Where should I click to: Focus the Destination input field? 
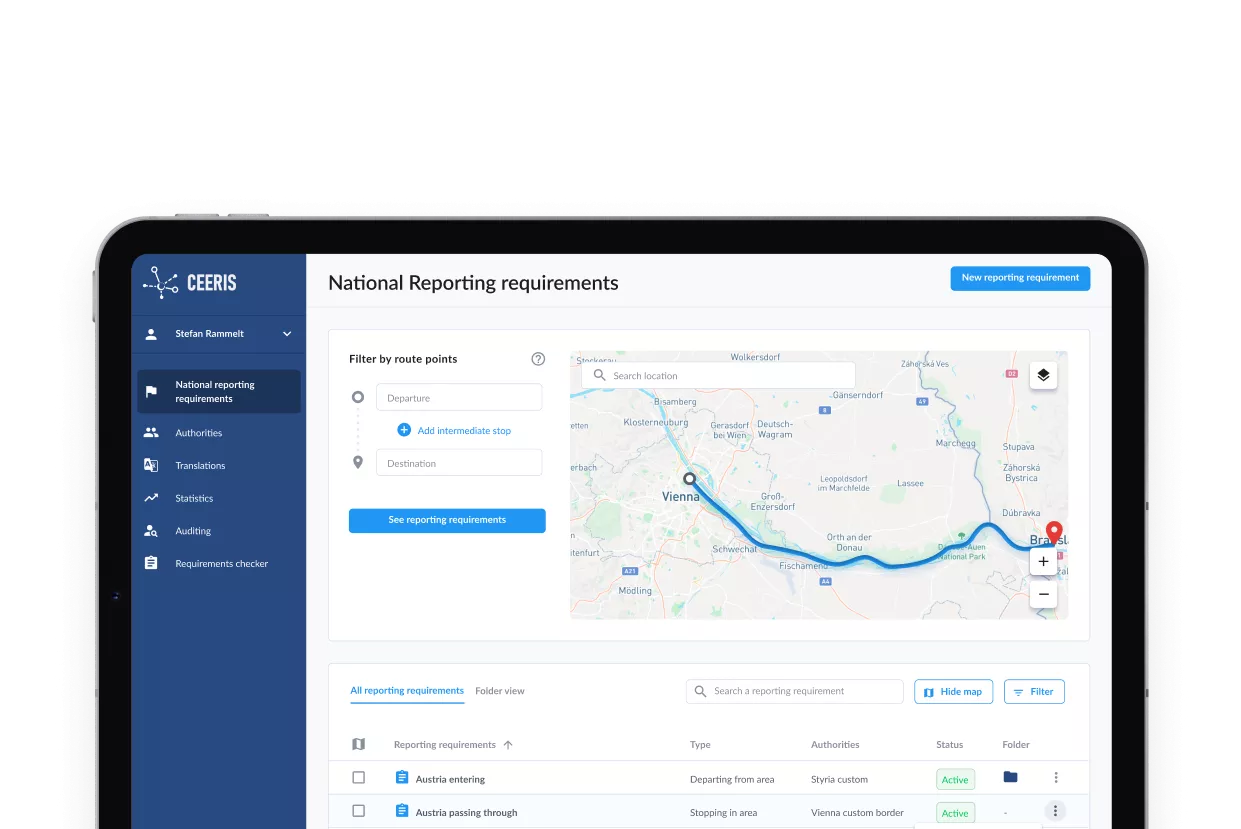(x=459, y=463)
